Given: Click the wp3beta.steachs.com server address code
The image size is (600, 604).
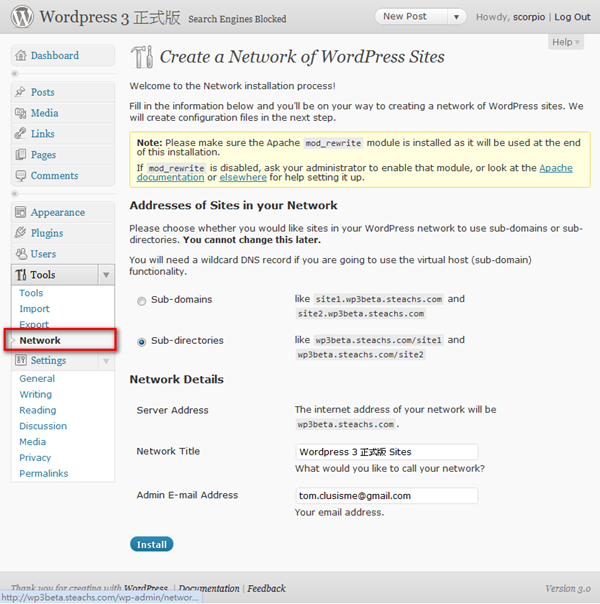Looking at the screenshot, I should pyautogui.click(x=345, y=424).
